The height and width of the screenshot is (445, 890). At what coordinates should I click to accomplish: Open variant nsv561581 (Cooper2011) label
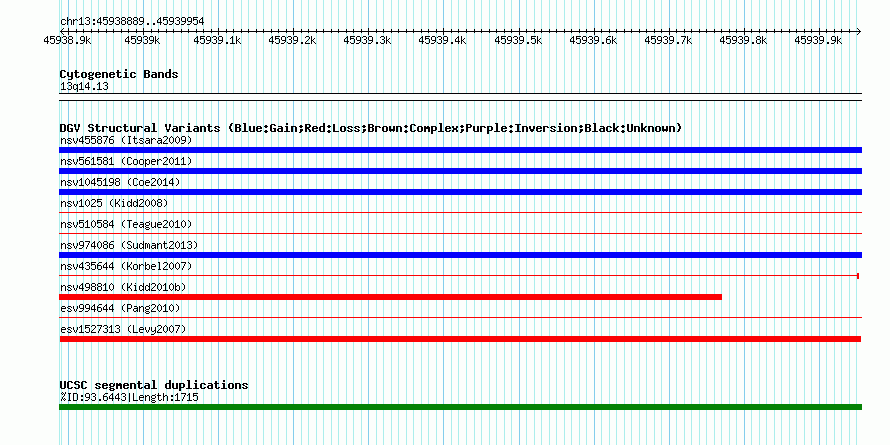point(126,161)
